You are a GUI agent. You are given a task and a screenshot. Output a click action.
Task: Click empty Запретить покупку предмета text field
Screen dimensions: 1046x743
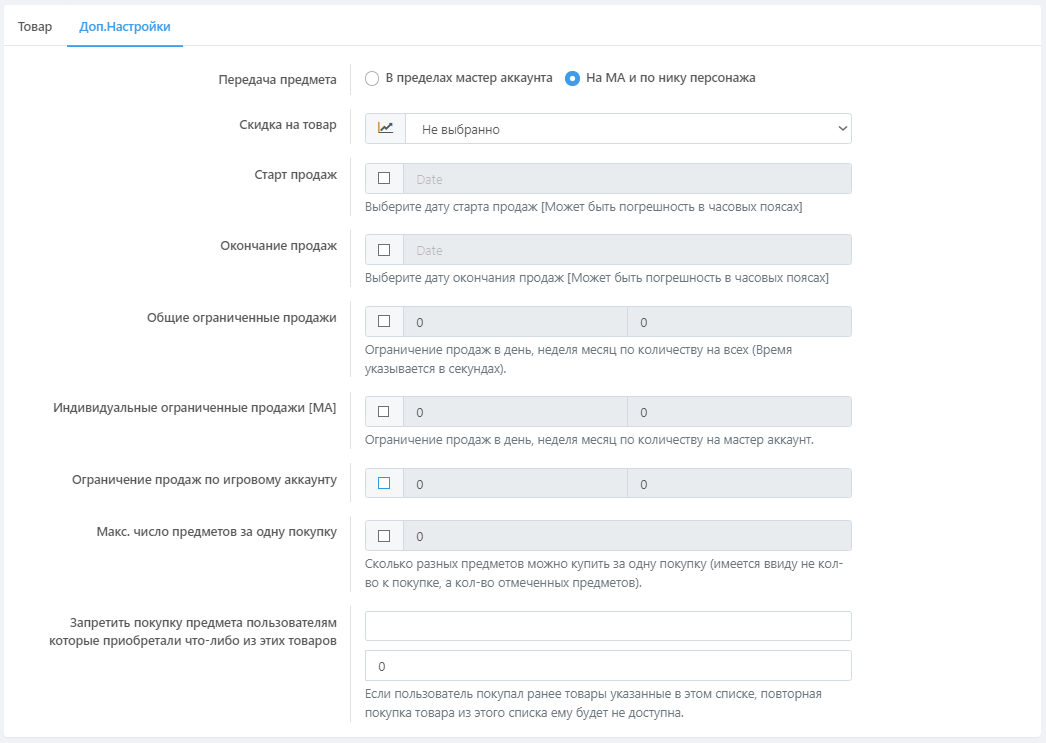[608, 626]
